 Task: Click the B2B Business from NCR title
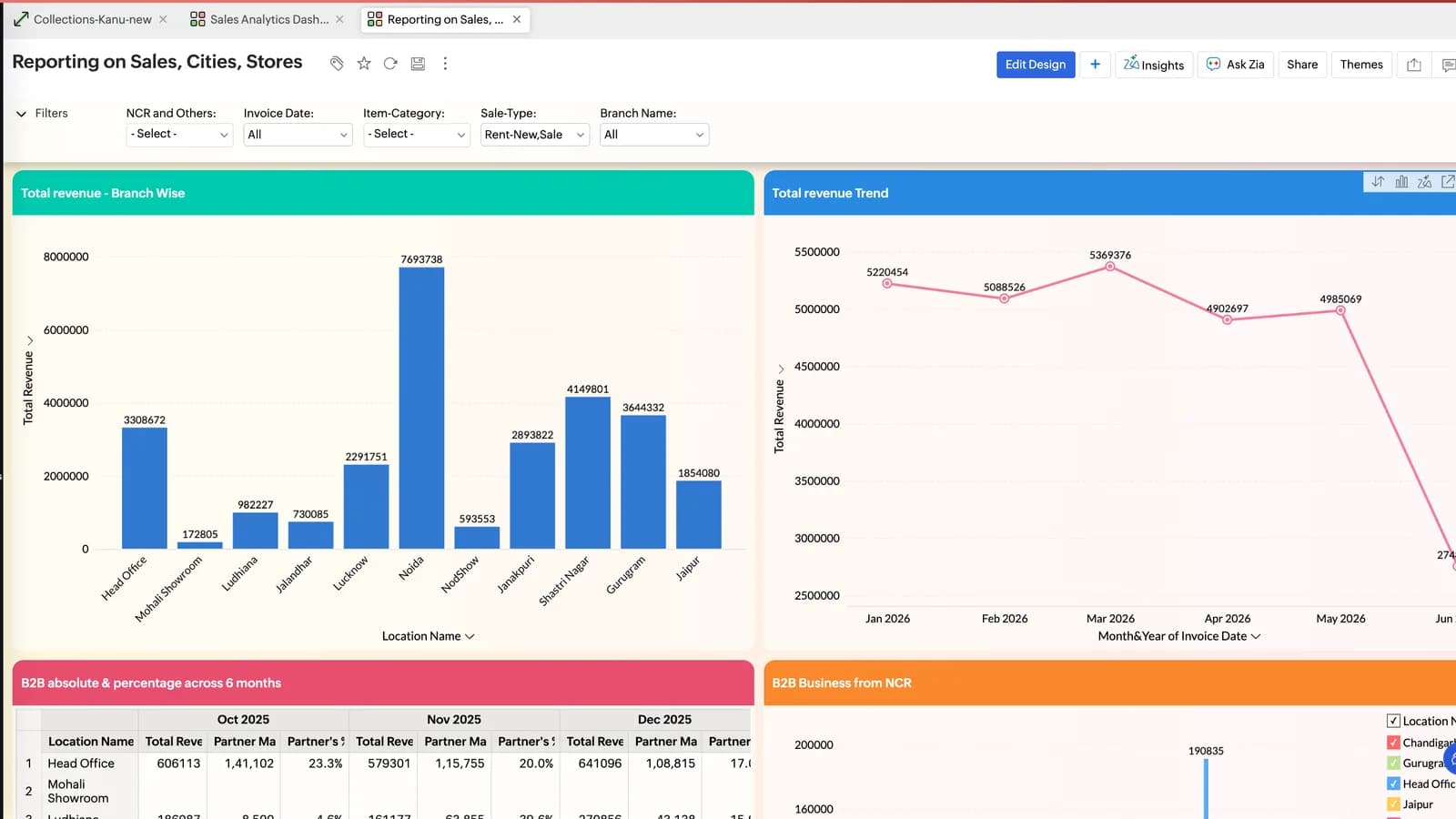[x=842, y=682]
